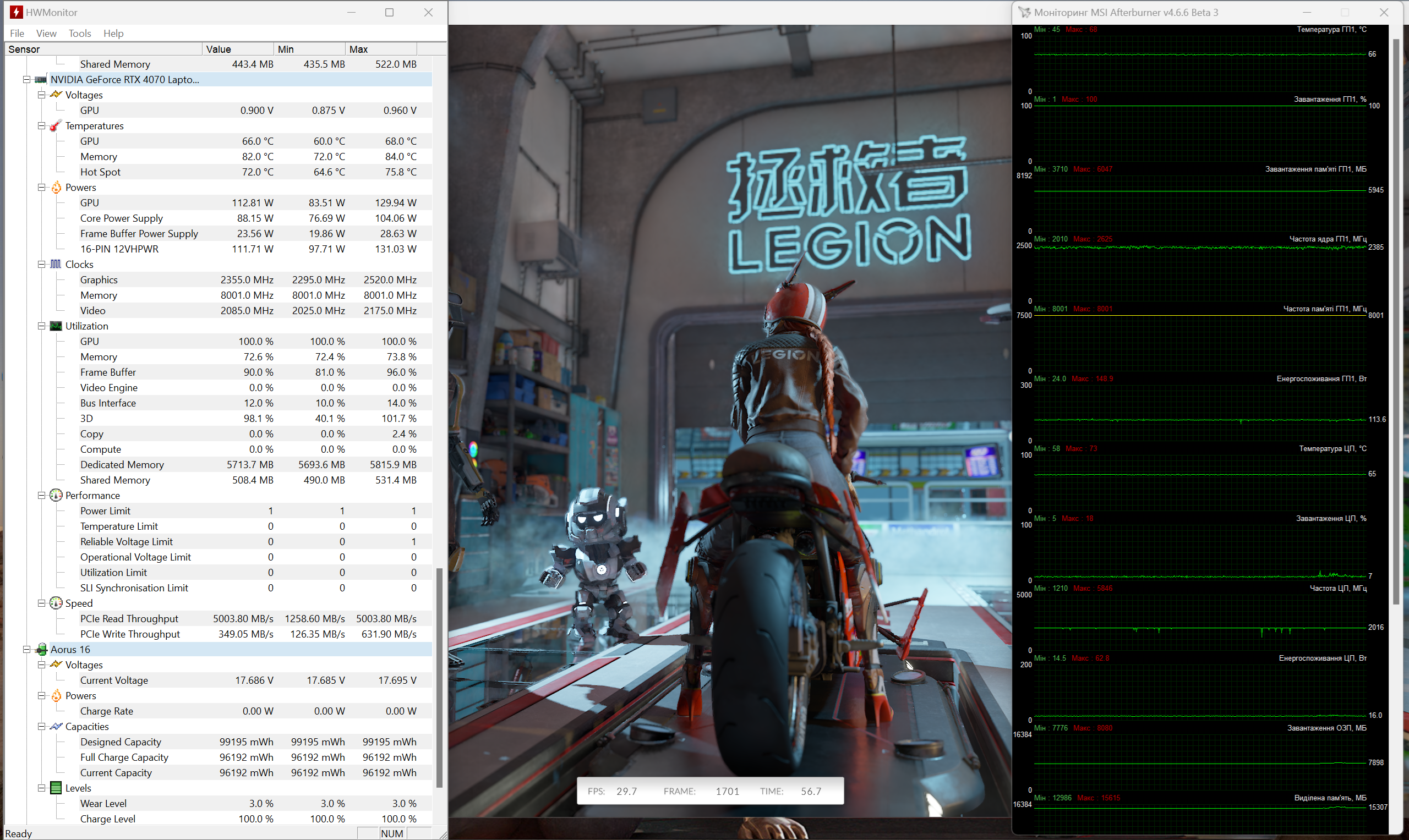Click the Min column header
The width and height of the screenshot is (1409, 840).
click(309, 50)
